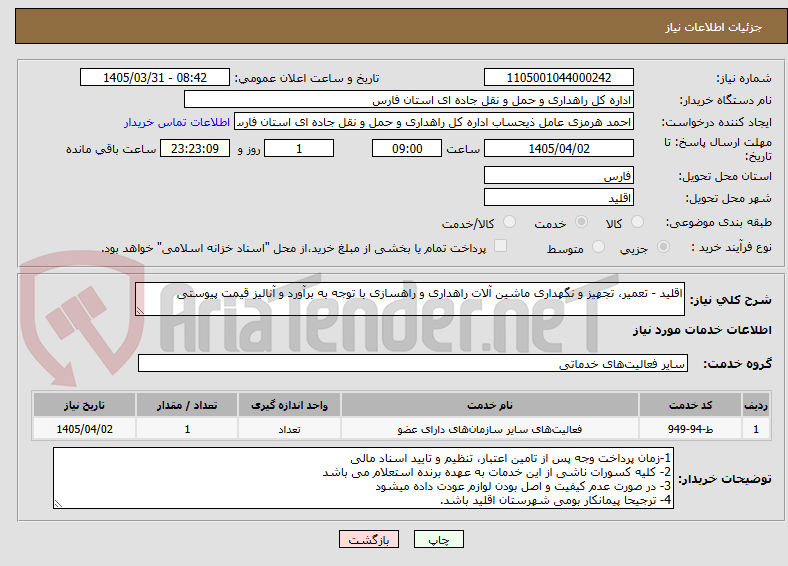Click the response deadline date field
The image size is (788, 566).
558,149
